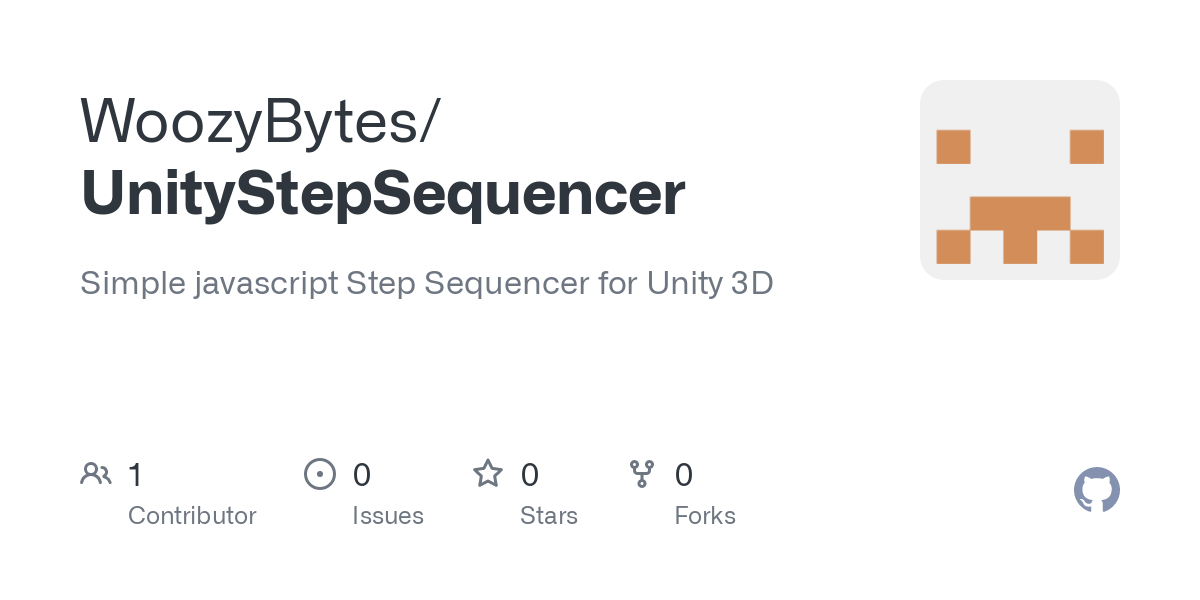Click the avatar's top-right orange square
The height and width of the screenshot is (600, 1200).
(1086, 147)
